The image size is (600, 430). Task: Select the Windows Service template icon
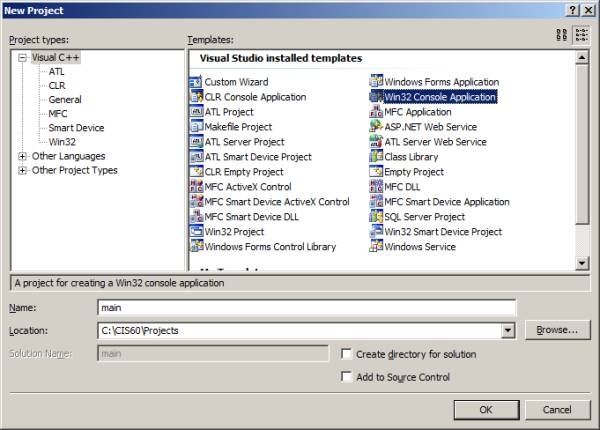tap(376, 246)
